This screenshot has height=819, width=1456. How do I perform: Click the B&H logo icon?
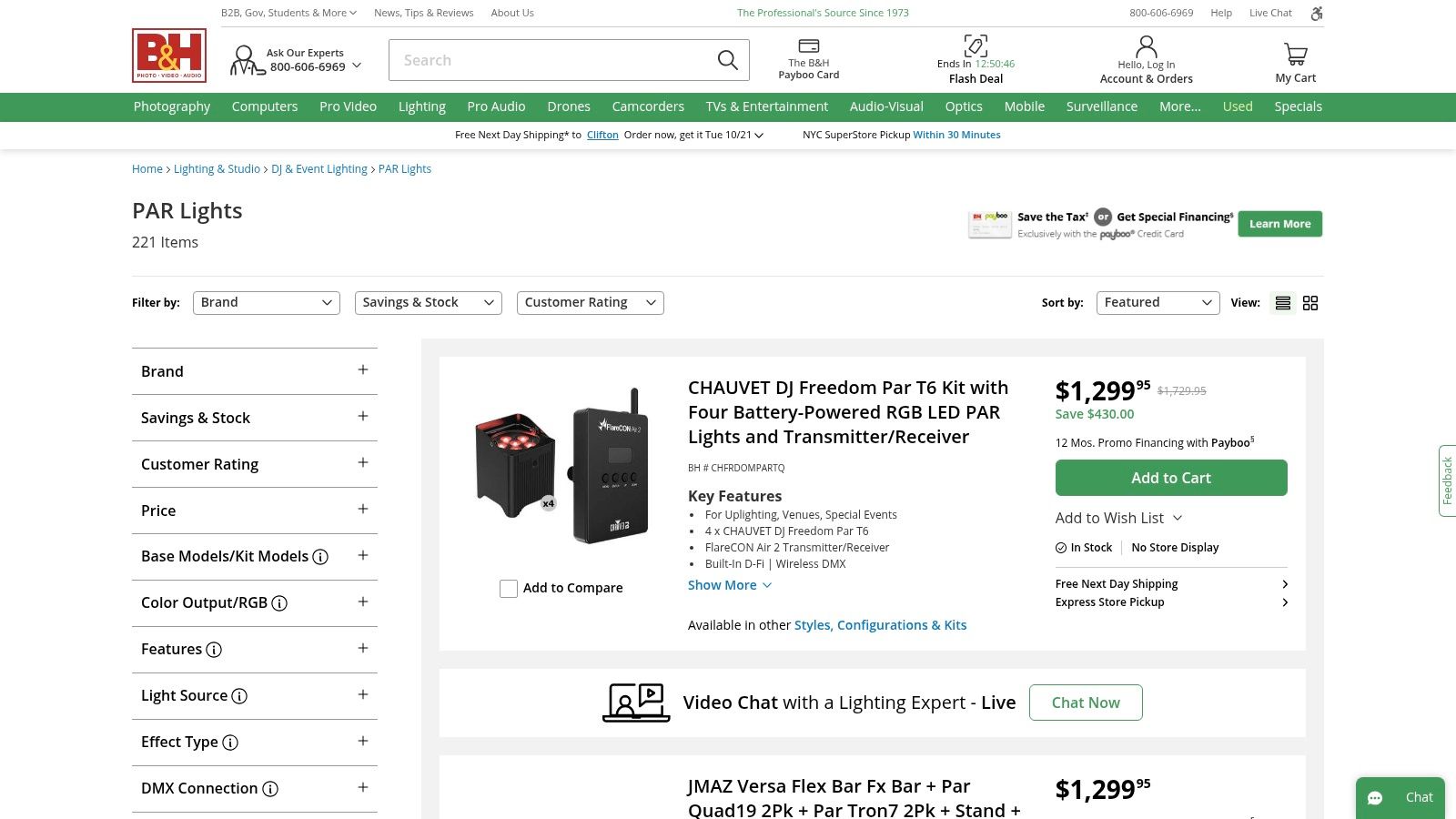(169, 56)
